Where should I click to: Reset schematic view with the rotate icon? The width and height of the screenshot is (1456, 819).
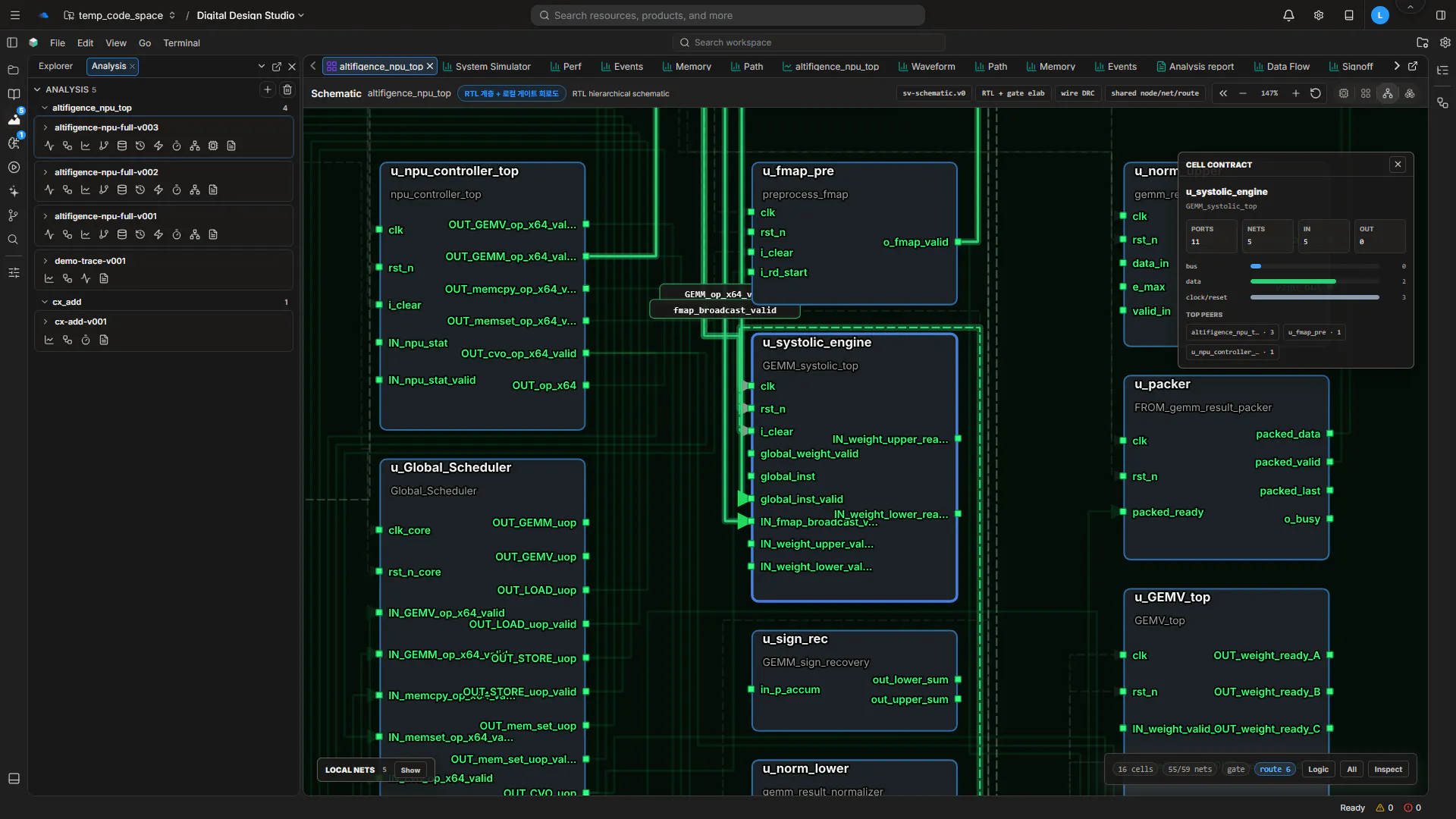click(x=1316, y=93)
